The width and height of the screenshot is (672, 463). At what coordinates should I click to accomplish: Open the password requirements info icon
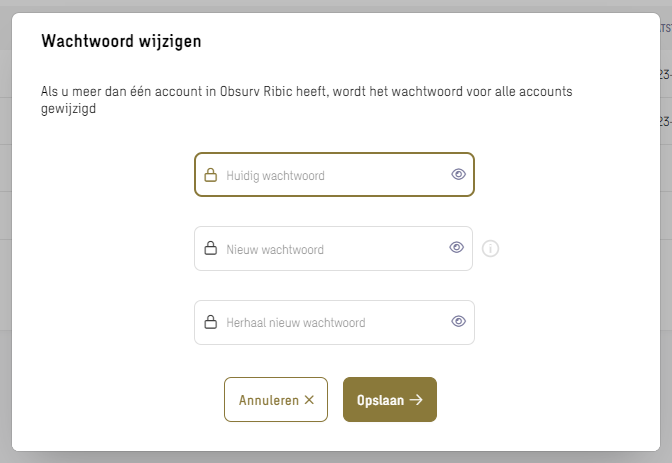[x=490, y=249]
